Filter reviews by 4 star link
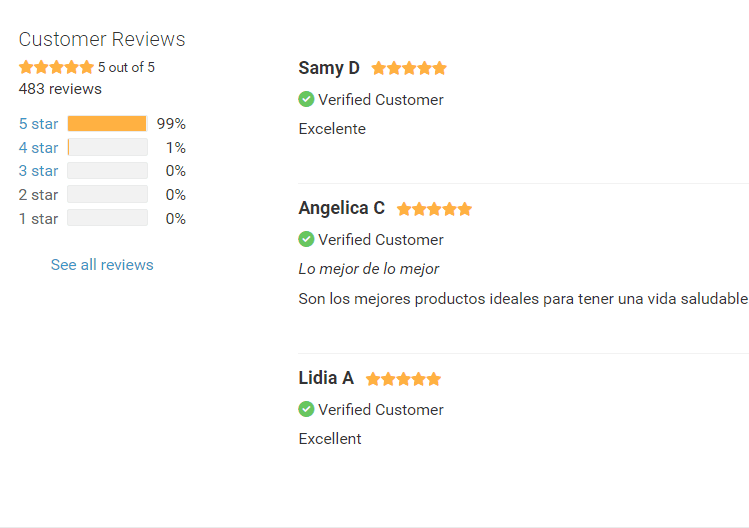The height and width of the screenshot is (528, 749). pos(38,148)
